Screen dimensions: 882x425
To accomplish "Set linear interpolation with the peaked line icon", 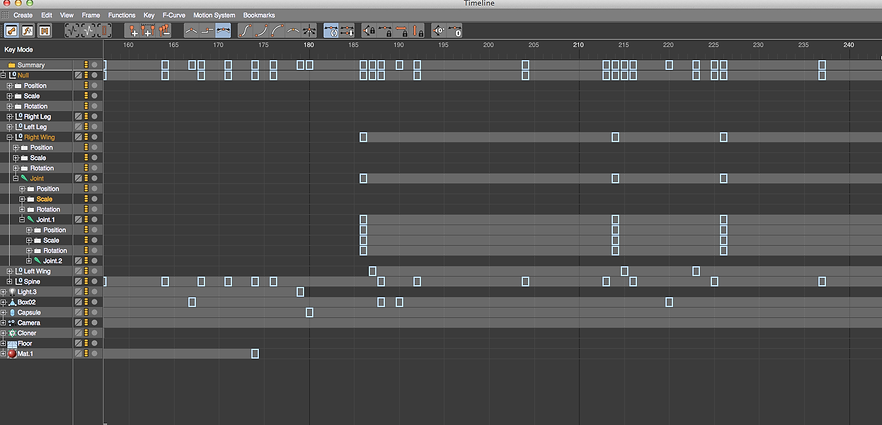I will [192, 30].
